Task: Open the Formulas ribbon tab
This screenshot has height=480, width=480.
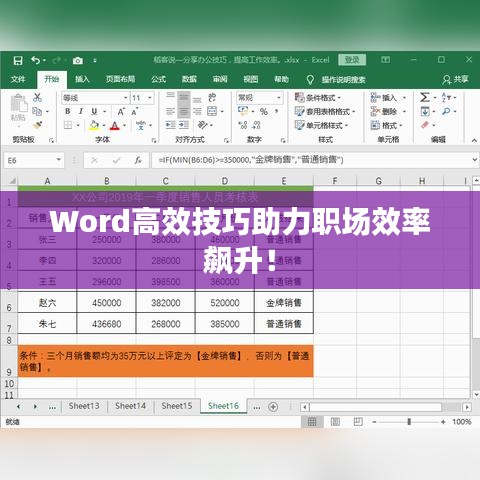Action: (158, 79)
